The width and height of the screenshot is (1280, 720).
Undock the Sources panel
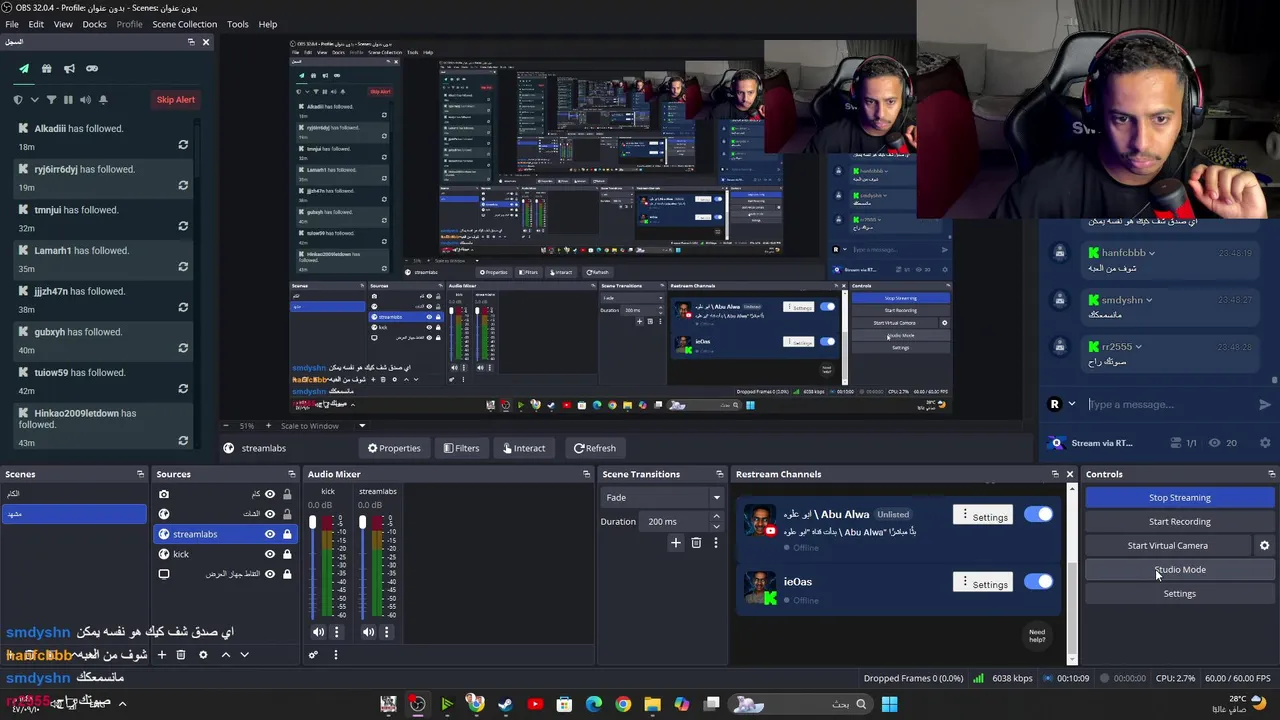pyautogui.click(x=292, y=474)
